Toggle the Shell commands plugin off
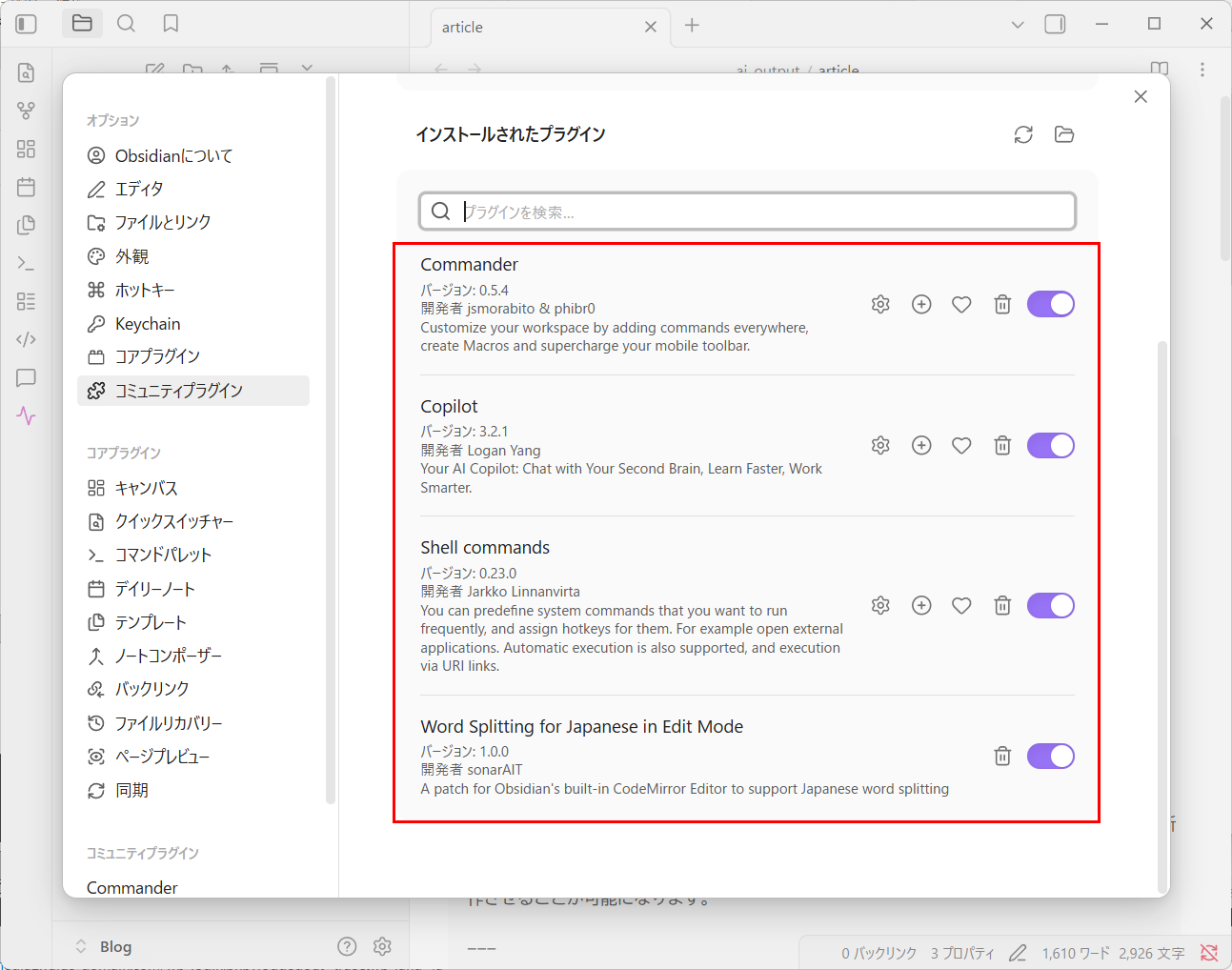Viewport: 1232px width, 970px height. click(x=1050, y=605)
